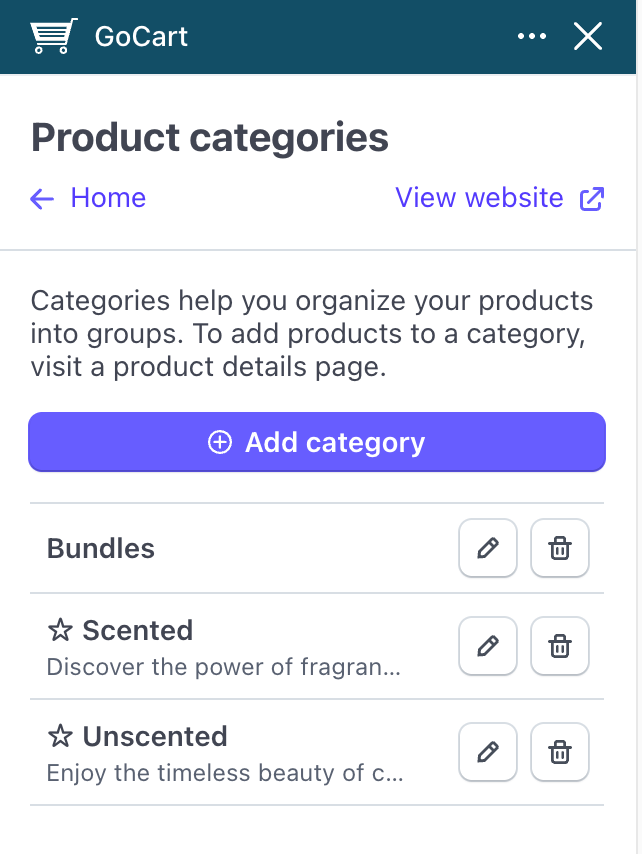Click the Home link
Screen dimensions: 642x854
108,197
